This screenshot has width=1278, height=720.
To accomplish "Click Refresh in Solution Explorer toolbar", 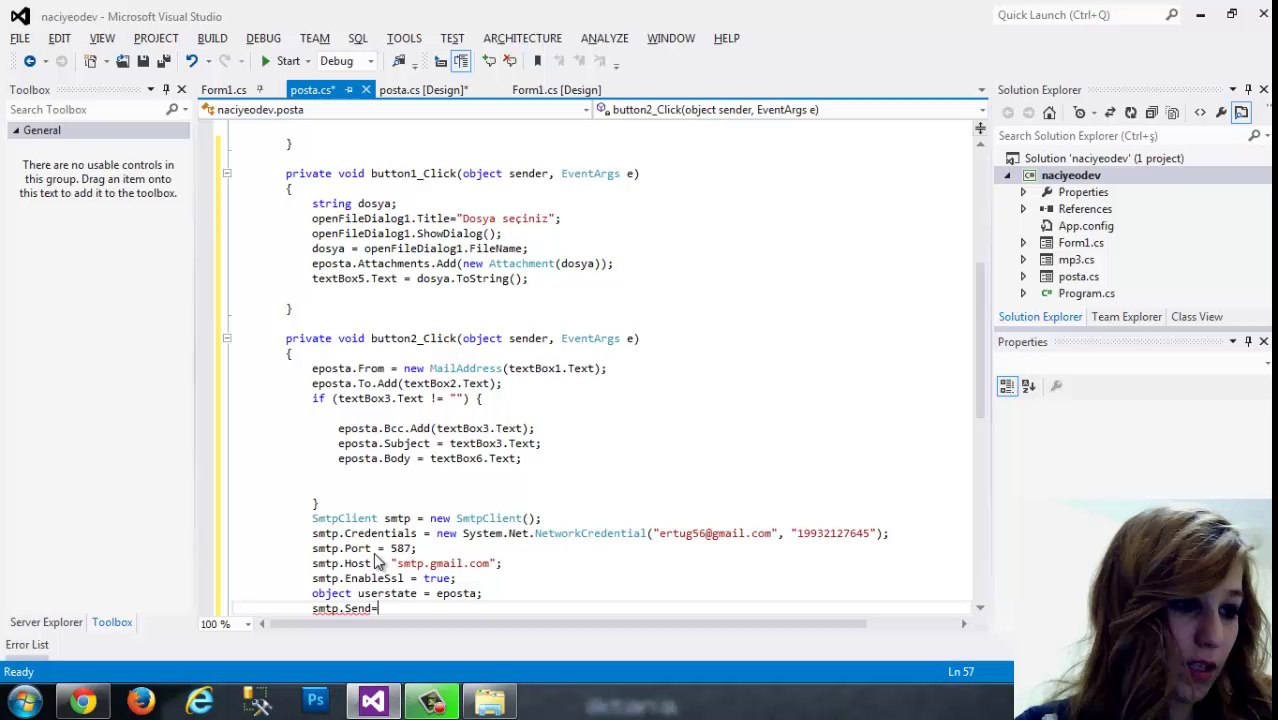I will (x=1130, y=113).
